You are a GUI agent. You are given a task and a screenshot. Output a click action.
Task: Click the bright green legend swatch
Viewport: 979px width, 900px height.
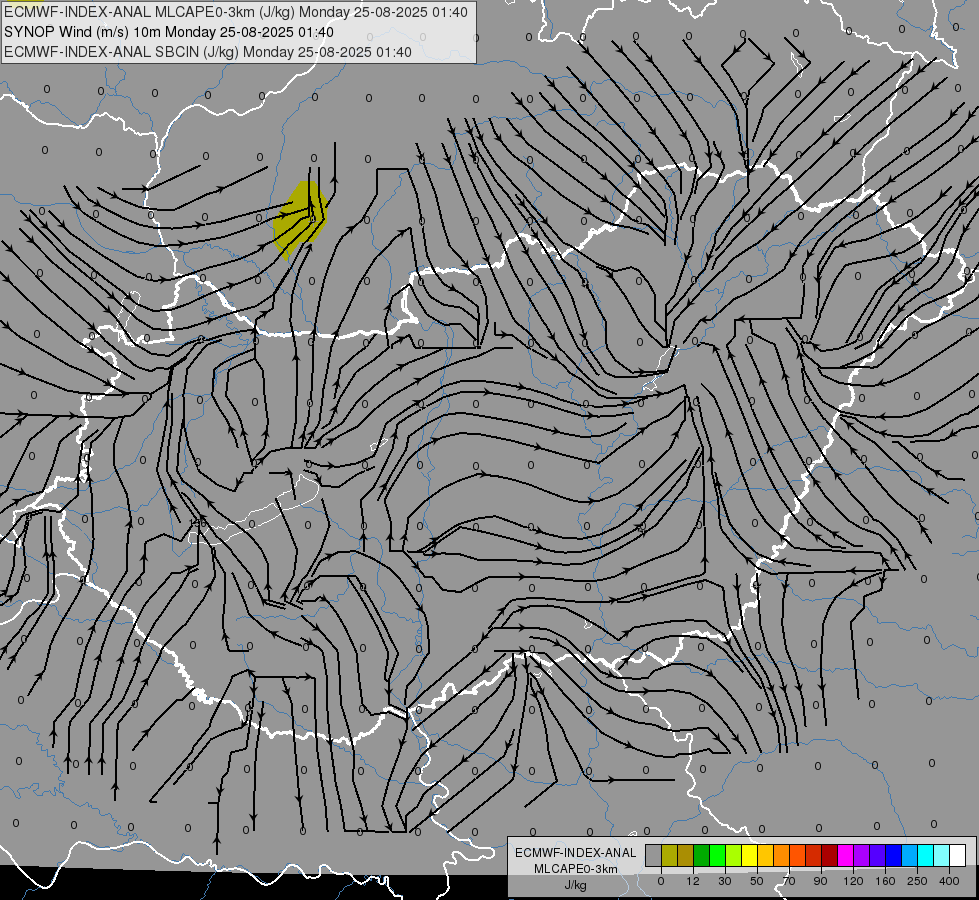pos(717,855)
